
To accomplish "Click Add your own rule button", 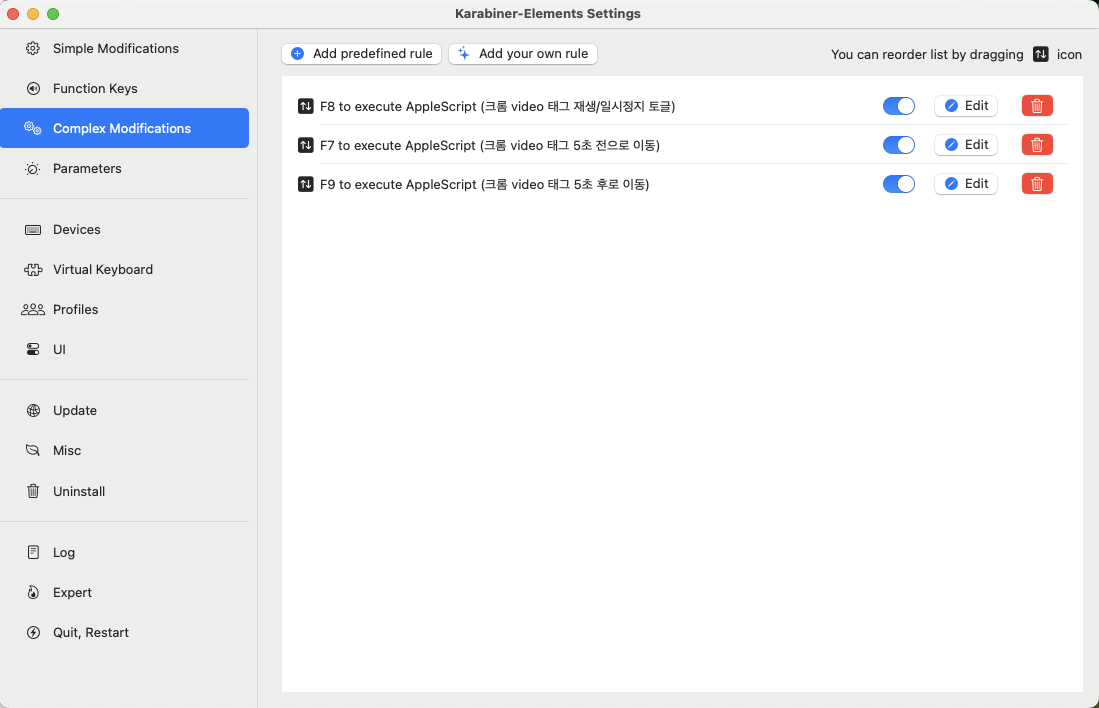I will (523, 54).
